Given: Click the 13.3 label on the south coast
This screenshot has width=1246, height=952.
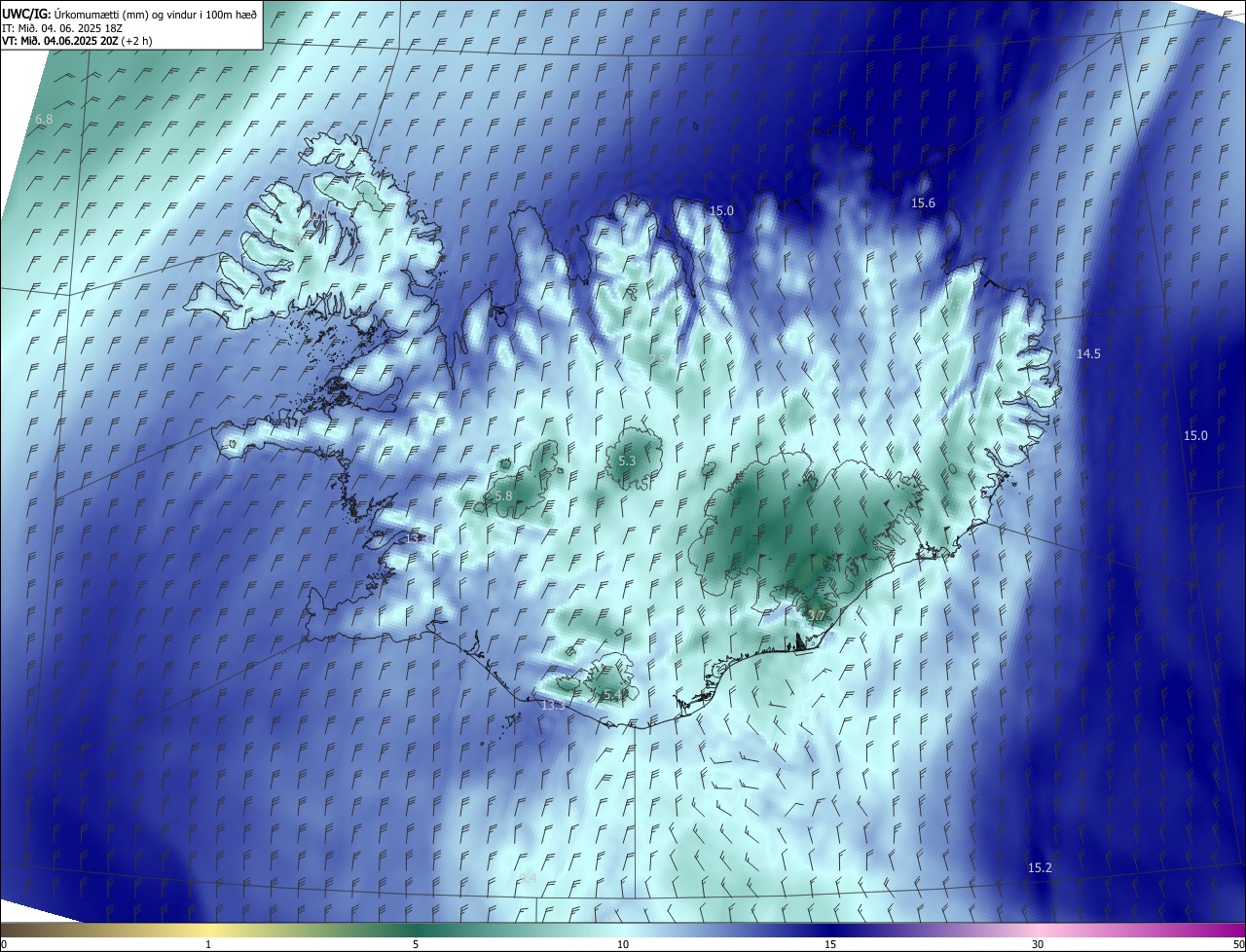Looking at the screenshot, I should [x=552, y=705].
